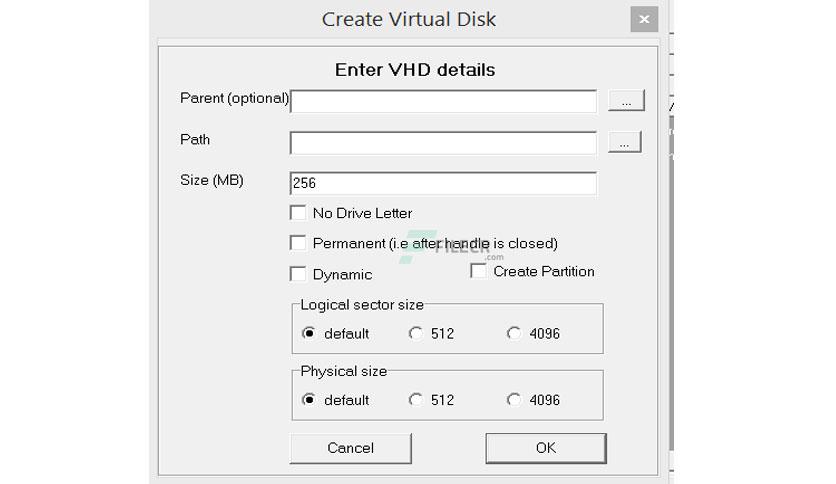Confirm with the OK button
Screen dimensions: 836x484
546,448
